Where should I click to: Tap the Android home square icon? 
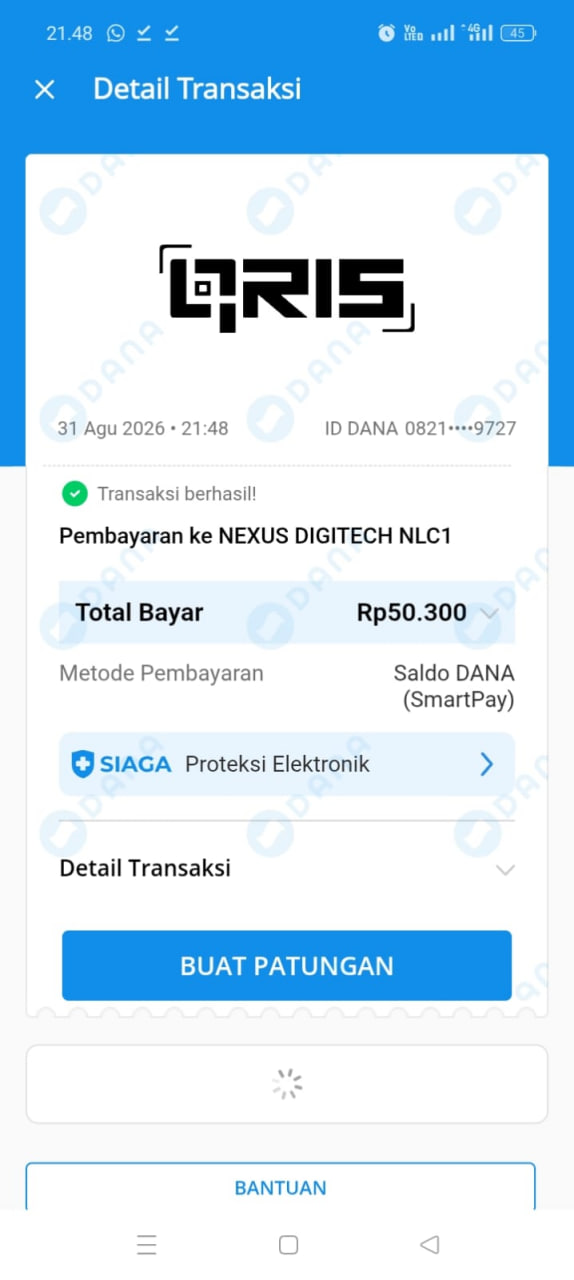click(x=288, y=1244)
